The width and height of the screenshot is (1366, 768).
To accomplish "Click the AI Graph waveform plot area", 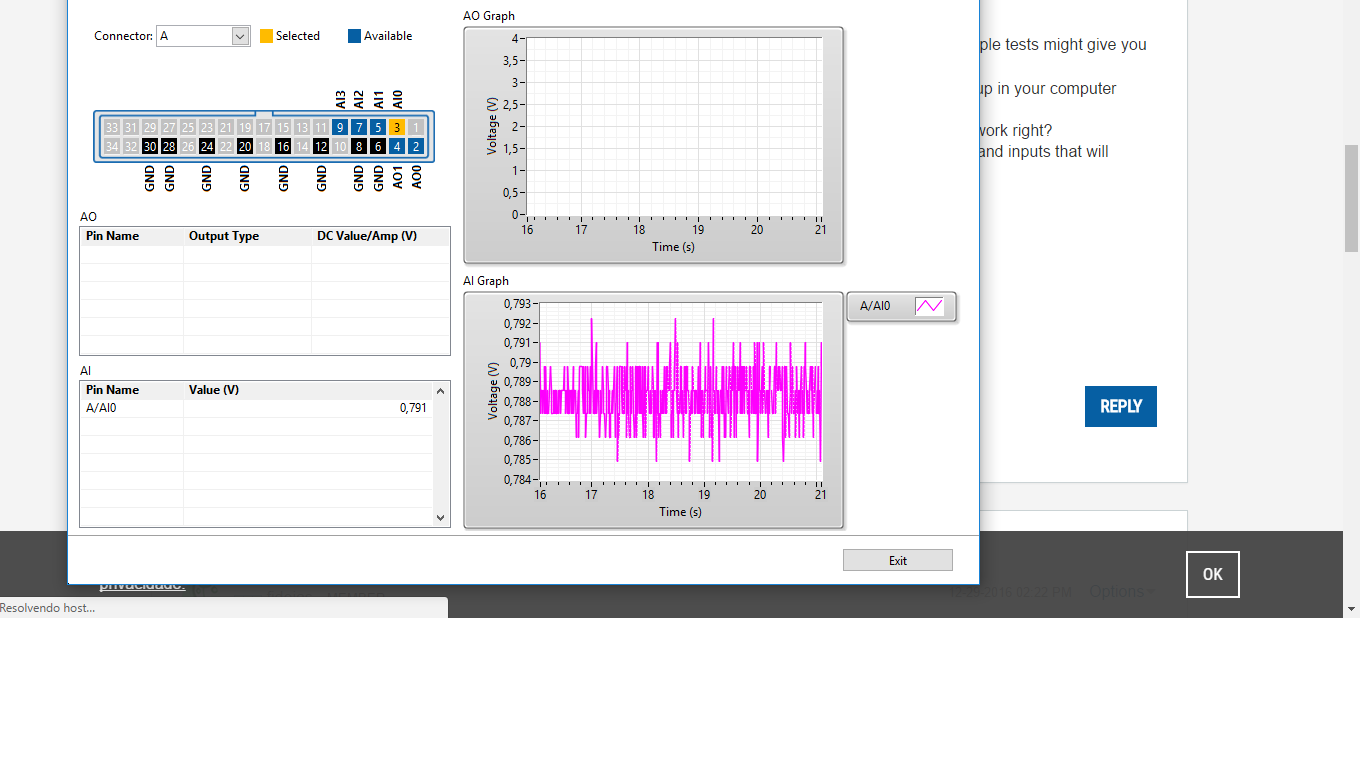I will [x=680, y=391].
